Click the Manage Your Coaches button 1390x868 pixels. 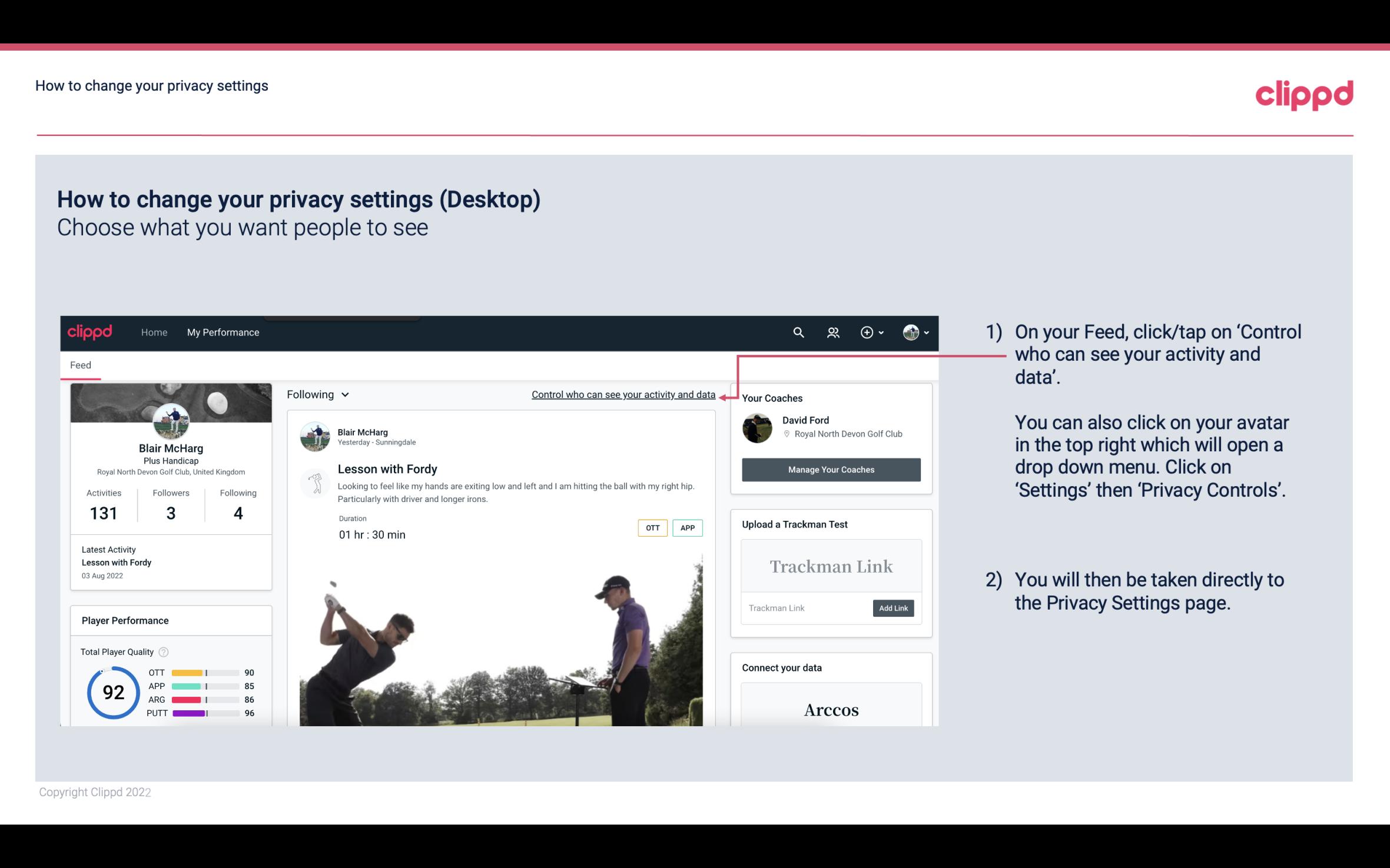click(x=830, y=469)
